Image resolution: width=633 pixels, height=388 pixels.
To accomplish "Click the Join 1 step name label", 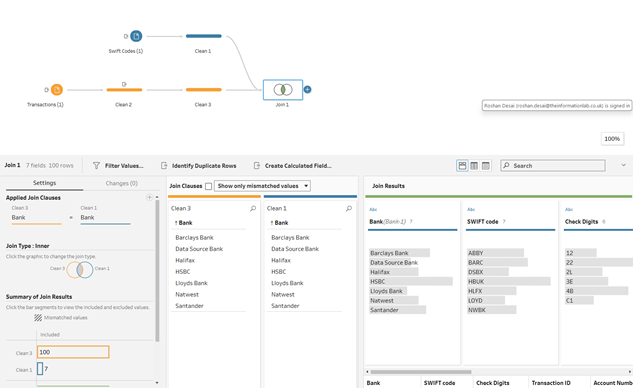I will point(282,105).
